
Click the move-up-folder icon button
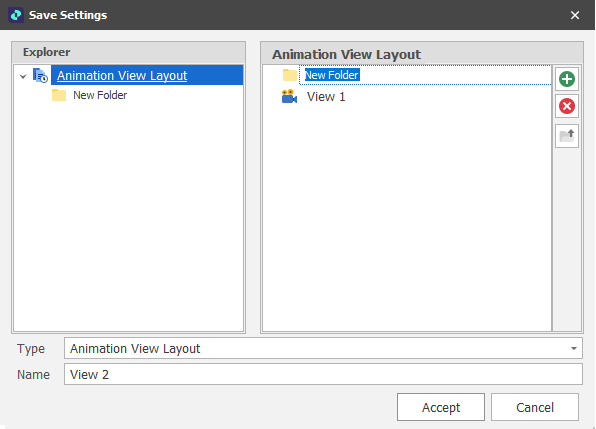[567, 136]
